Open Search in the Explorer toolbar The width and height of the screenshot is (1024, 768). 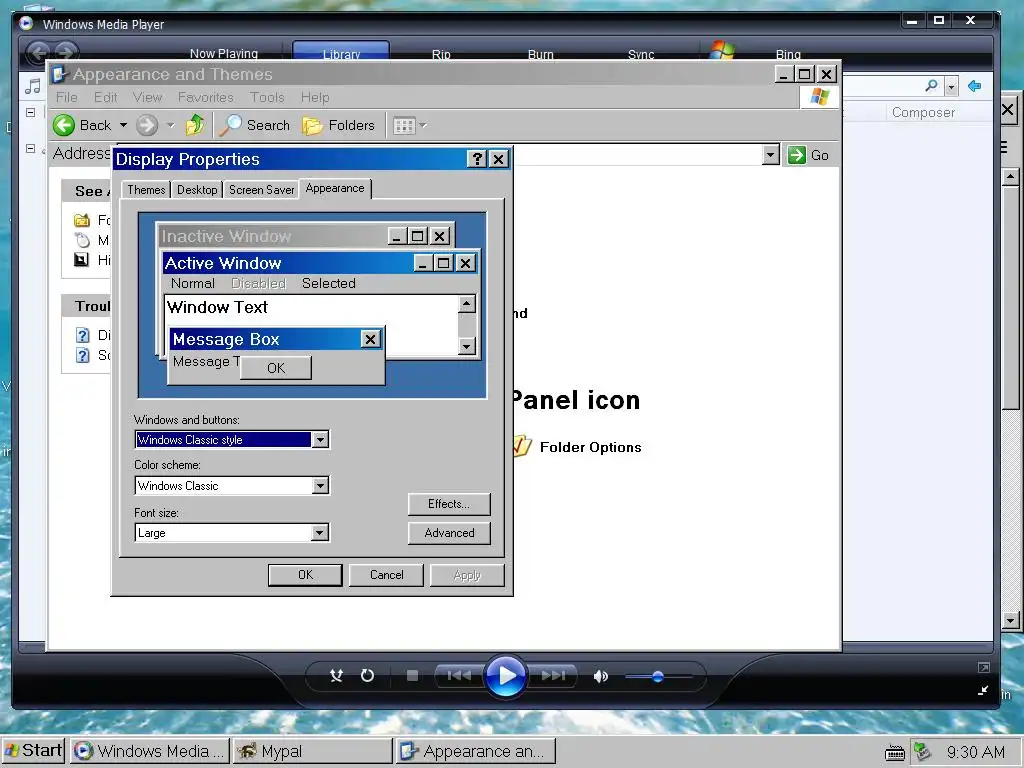pos(254,125)
